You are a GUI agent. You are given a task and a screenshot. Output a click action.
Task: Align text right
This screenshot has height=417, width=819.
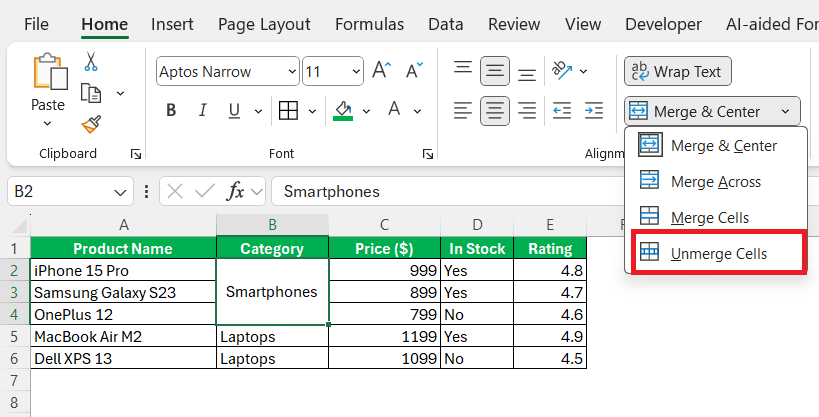(x=526, y=110)
